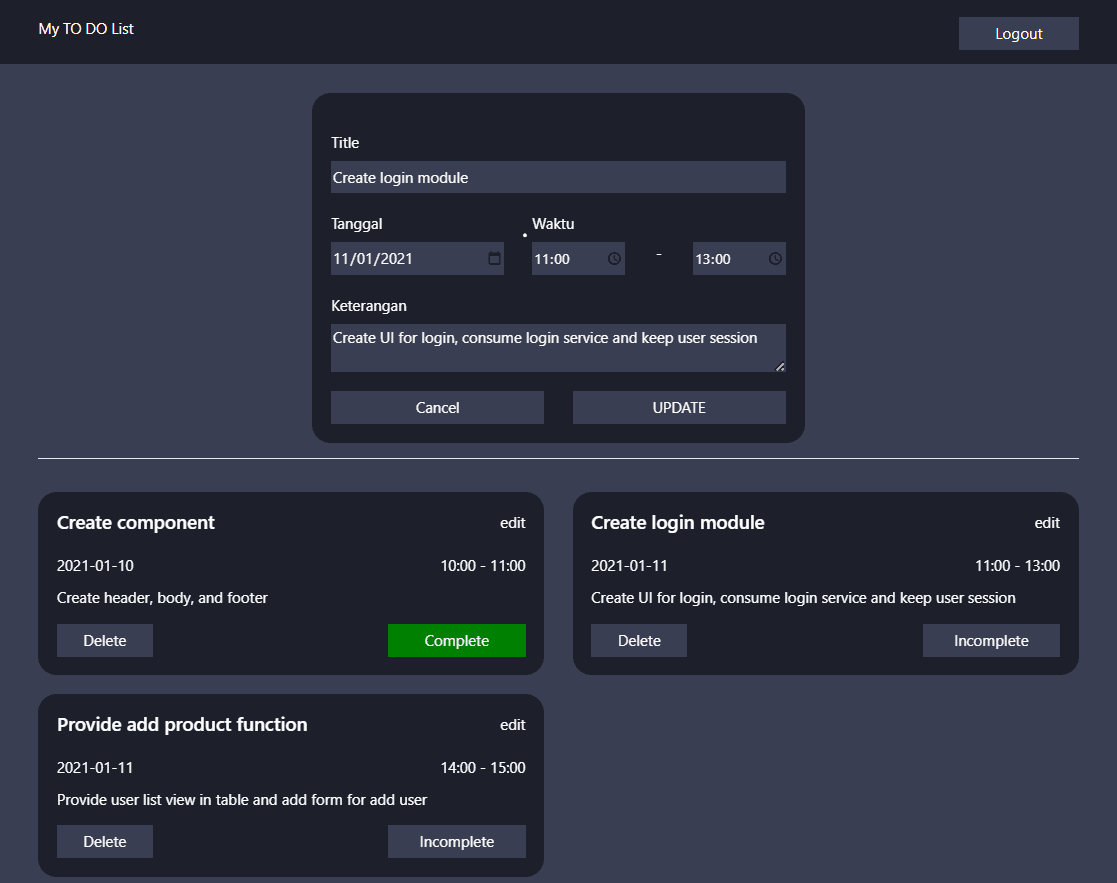Click the Waktu field label
Viewport: 1117px width, 883px height.
[553, 224]
